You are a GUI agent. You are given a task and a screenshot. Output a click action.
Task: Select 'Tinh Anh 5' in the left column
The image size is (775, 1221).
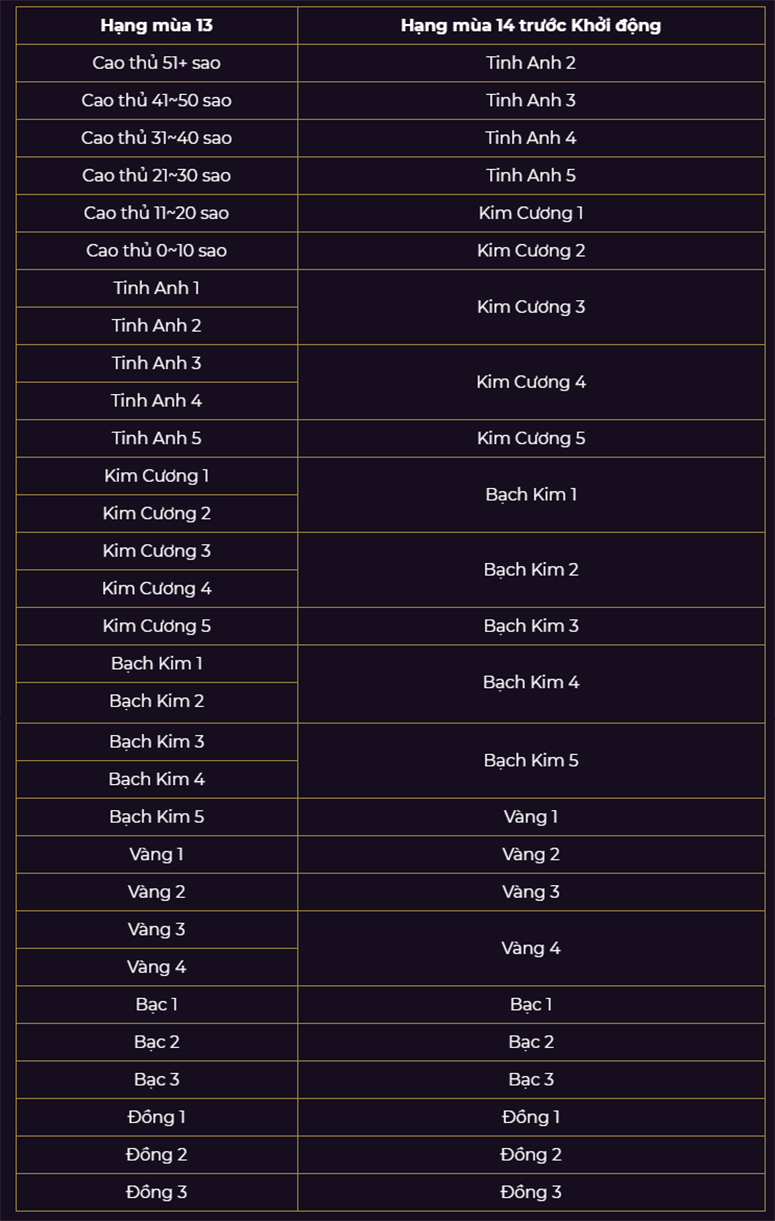click(x=157, y=438)
